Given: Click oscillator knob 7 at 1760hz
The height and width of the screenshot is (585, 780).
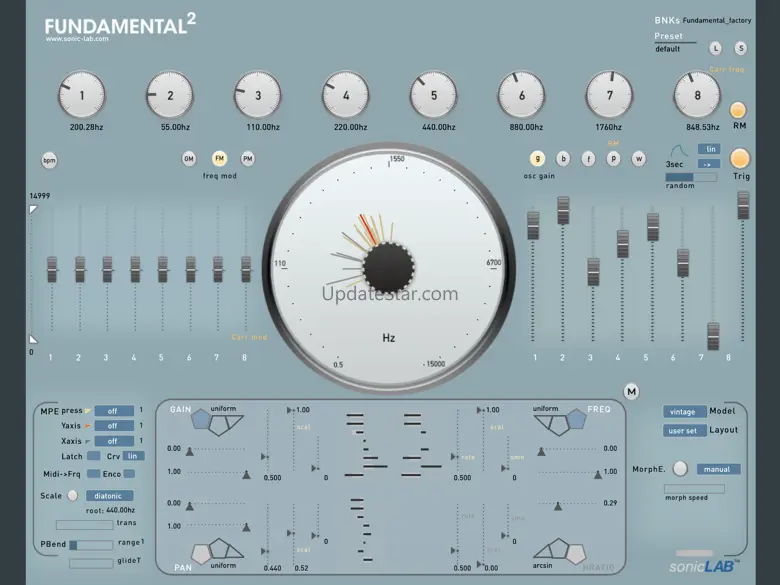Looking at the screenshot, I should (x=609, y=95).
